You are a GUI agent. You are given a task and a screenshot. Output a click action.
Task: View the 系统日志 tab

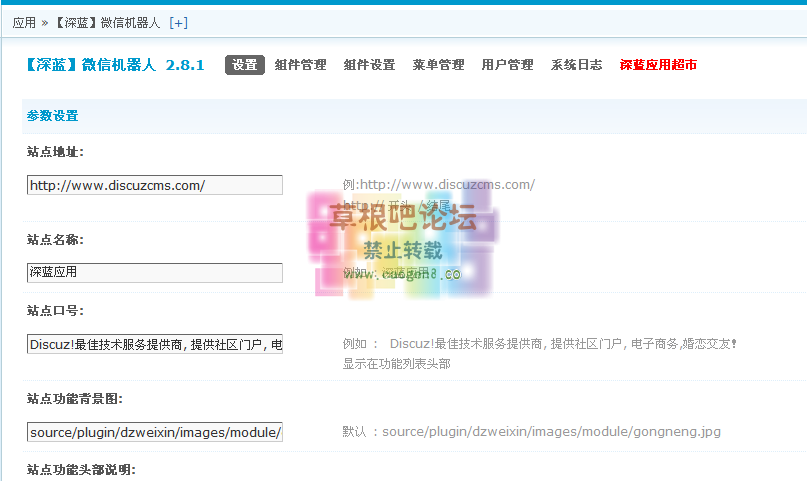click(x=576, y=65)
